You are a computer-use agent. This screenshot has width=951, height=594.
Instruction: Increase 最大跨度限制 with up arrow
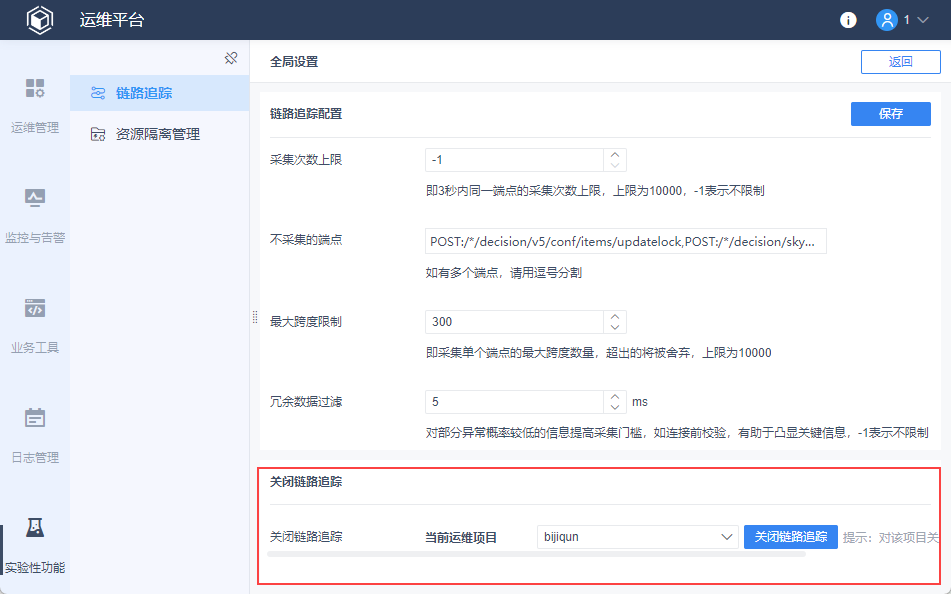pos(615,316)
